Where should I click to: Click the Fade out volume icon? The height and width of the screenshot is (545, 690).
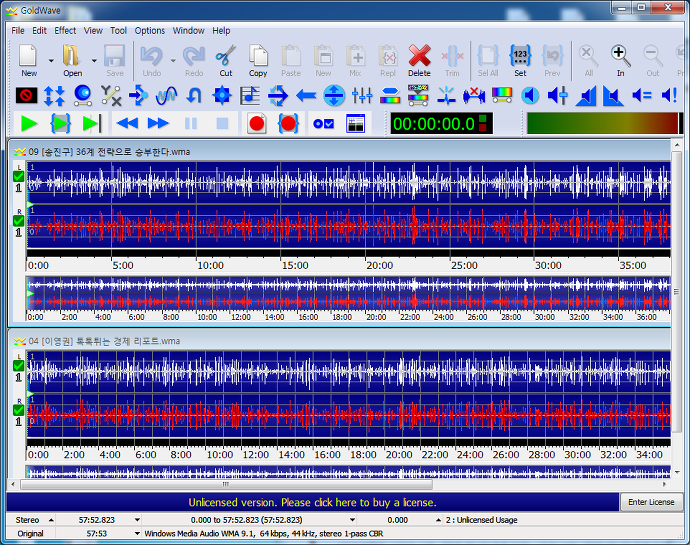(613, 95)
